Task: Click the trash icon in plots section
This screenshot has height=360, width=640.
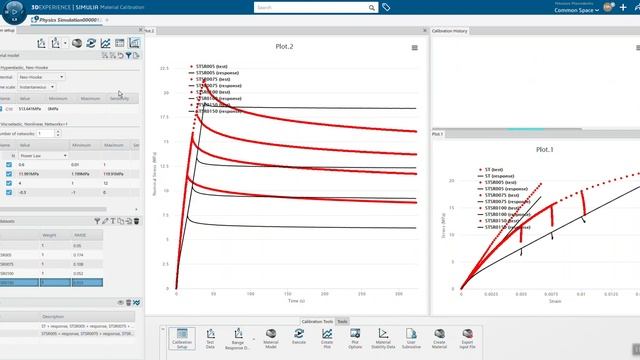Action: pyautogui.click(x=129, y=302)
